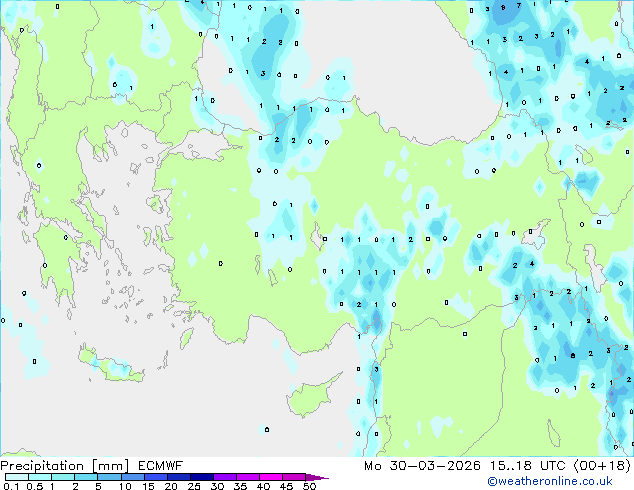Click the legend label '45'
The width and height of the screenshot is (634, 490).
[286, 486]
